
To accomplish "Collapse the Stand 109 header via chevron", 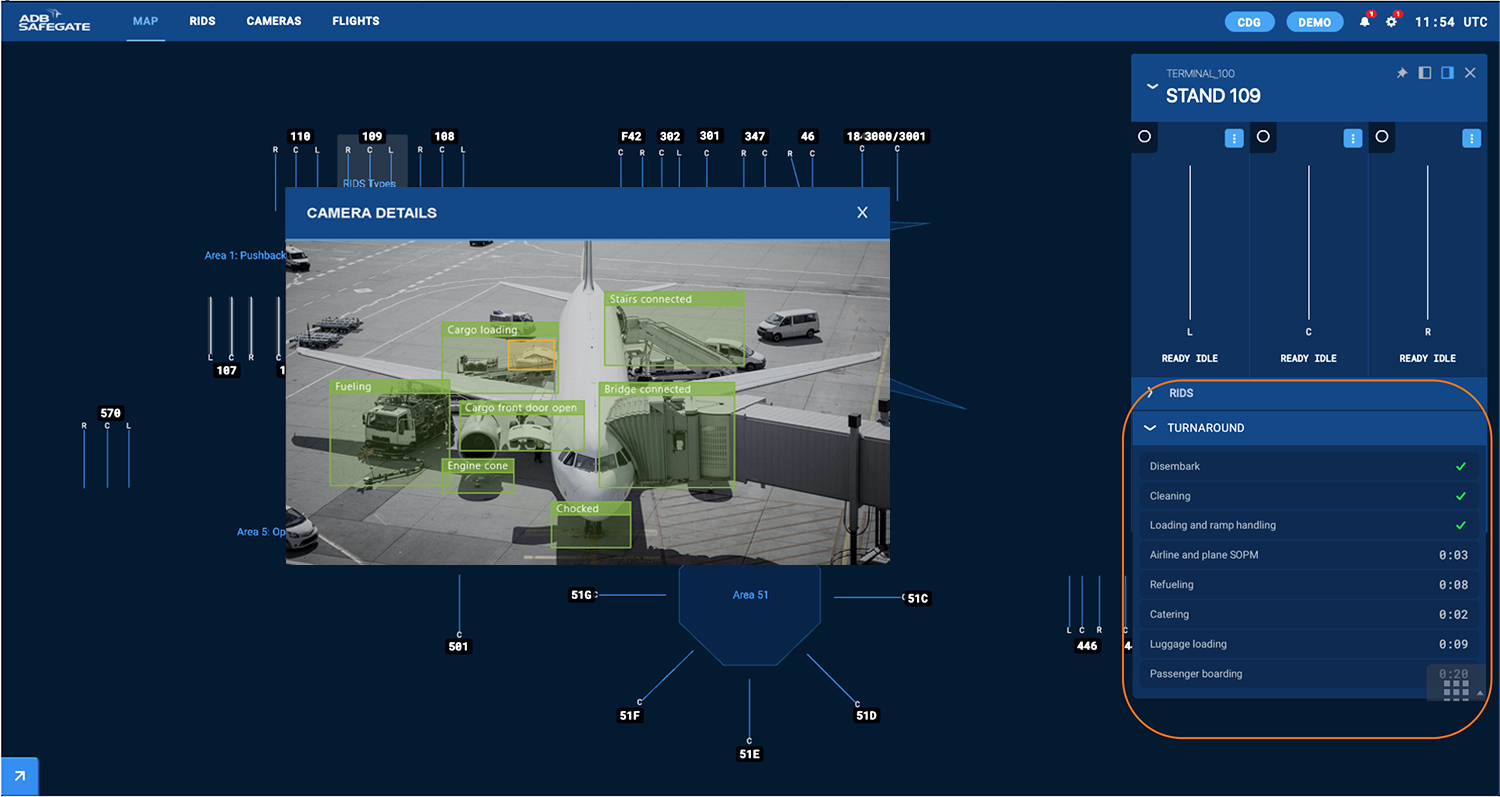I will (1152, 86).
